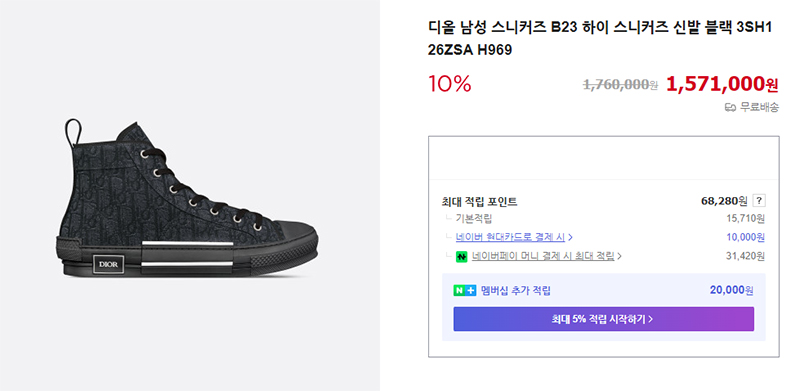The image size is (800, 391).
Task: Click the 최대 5% 적립 시작하기 button
Action: (x=604, y=319)
